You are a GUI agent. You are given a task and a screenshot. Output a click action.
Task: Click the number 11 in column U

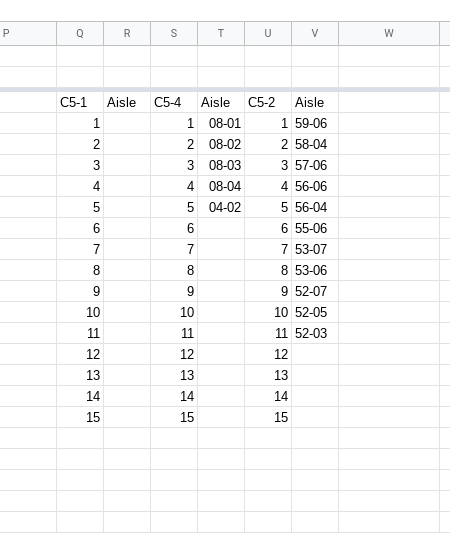tap(268, 333)
